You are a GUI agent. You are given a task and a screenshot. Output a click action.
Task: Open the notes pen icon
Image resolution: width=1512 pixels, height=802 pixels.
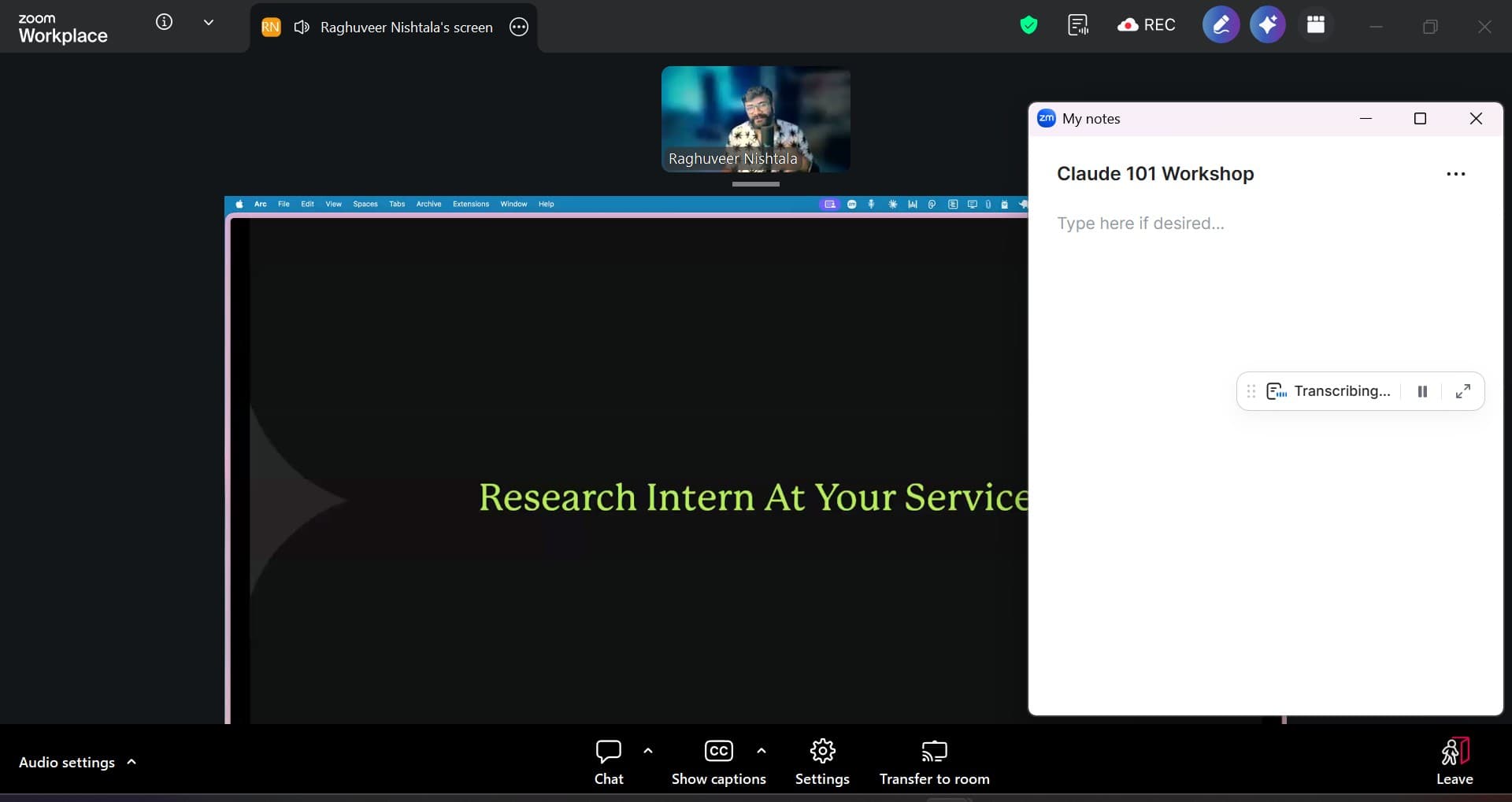1221,25
